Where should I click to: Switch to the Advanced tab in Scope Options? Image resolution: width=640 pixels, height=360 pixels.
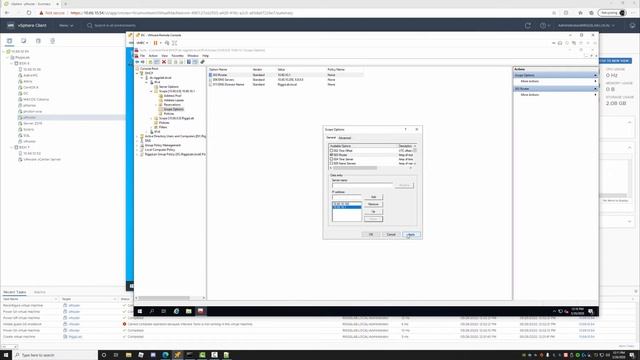pos(344,138)
